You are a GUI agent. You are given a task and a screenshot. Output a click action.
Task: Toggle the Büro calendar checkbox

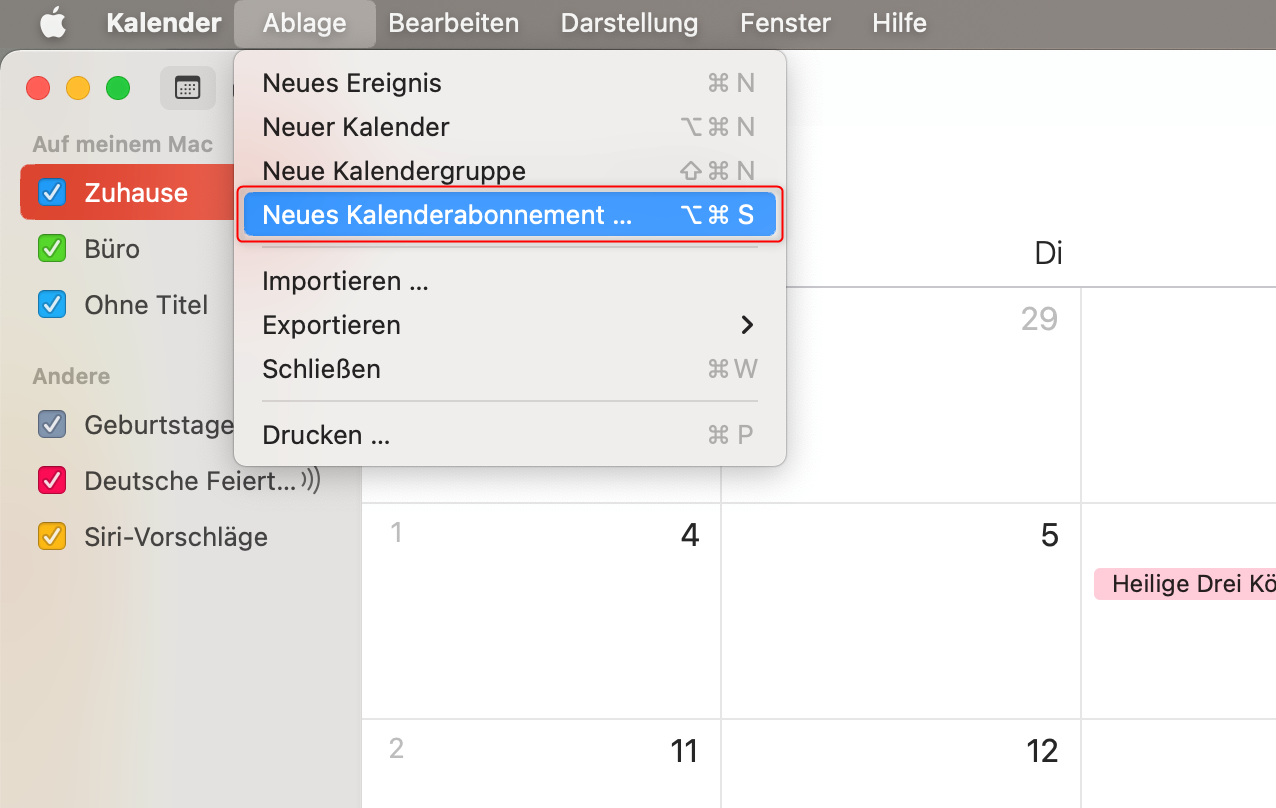(x=51, y=248)
